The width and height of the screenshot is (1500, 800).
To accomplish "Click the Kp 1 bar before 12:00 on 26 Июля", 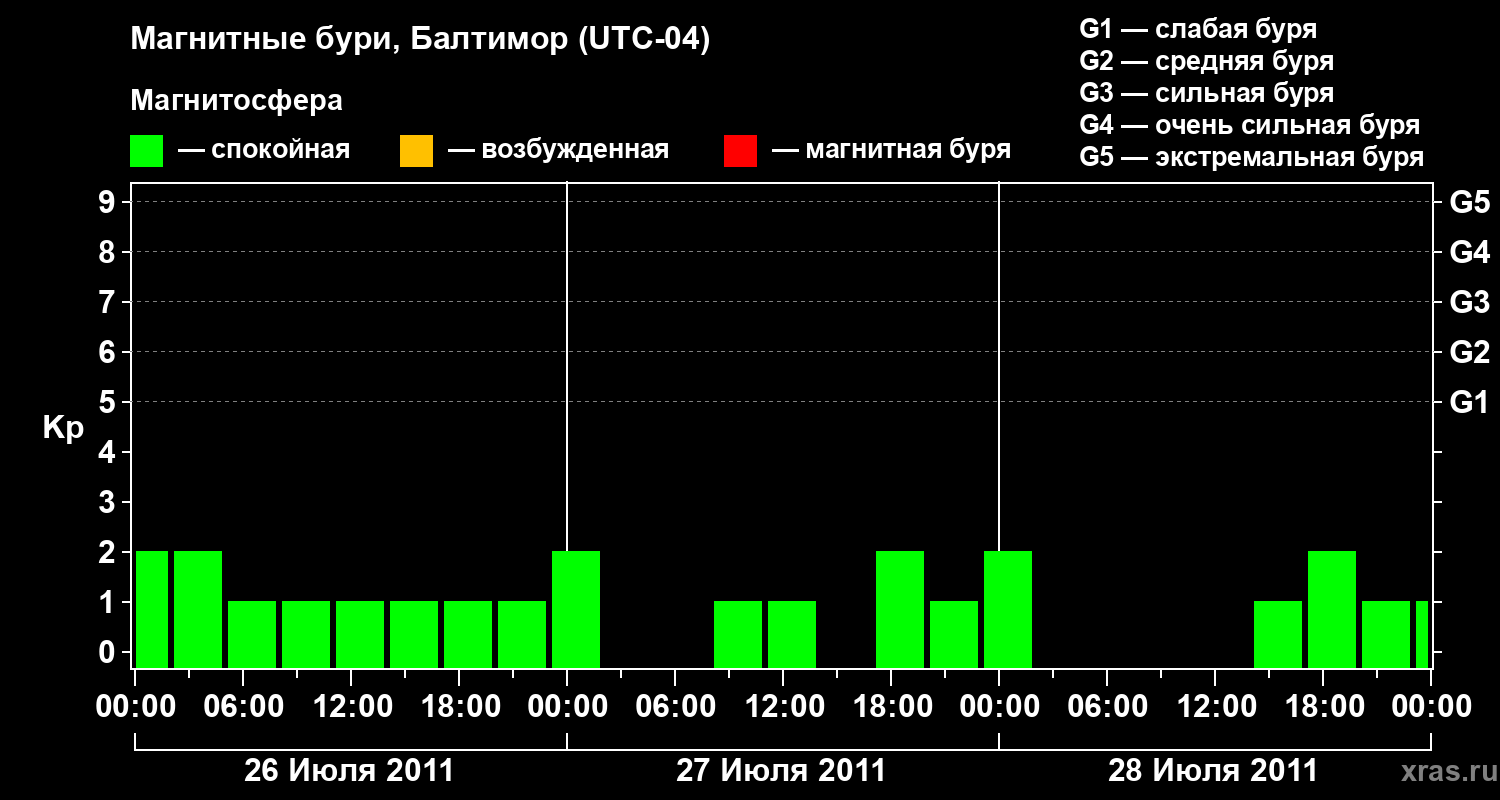I will coord(306,634).
